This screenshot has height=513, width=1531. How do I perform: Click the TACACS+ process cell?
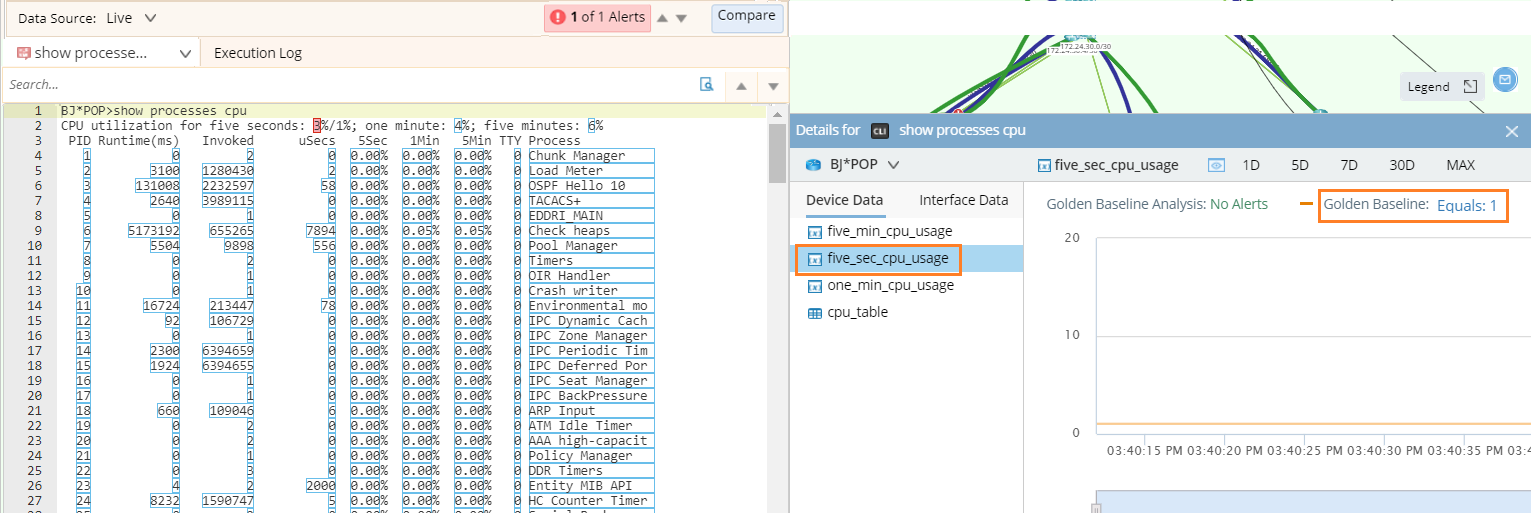[x=591, y=201]
